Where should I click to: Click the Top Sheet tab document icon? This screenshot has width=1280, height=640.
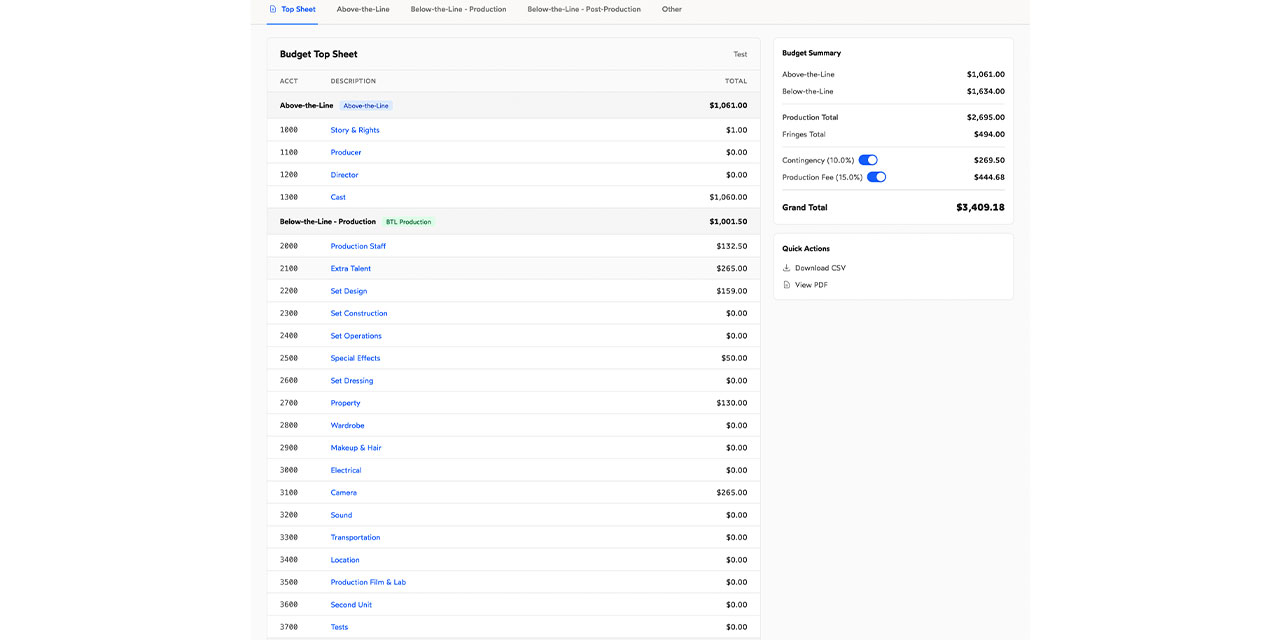273,9
